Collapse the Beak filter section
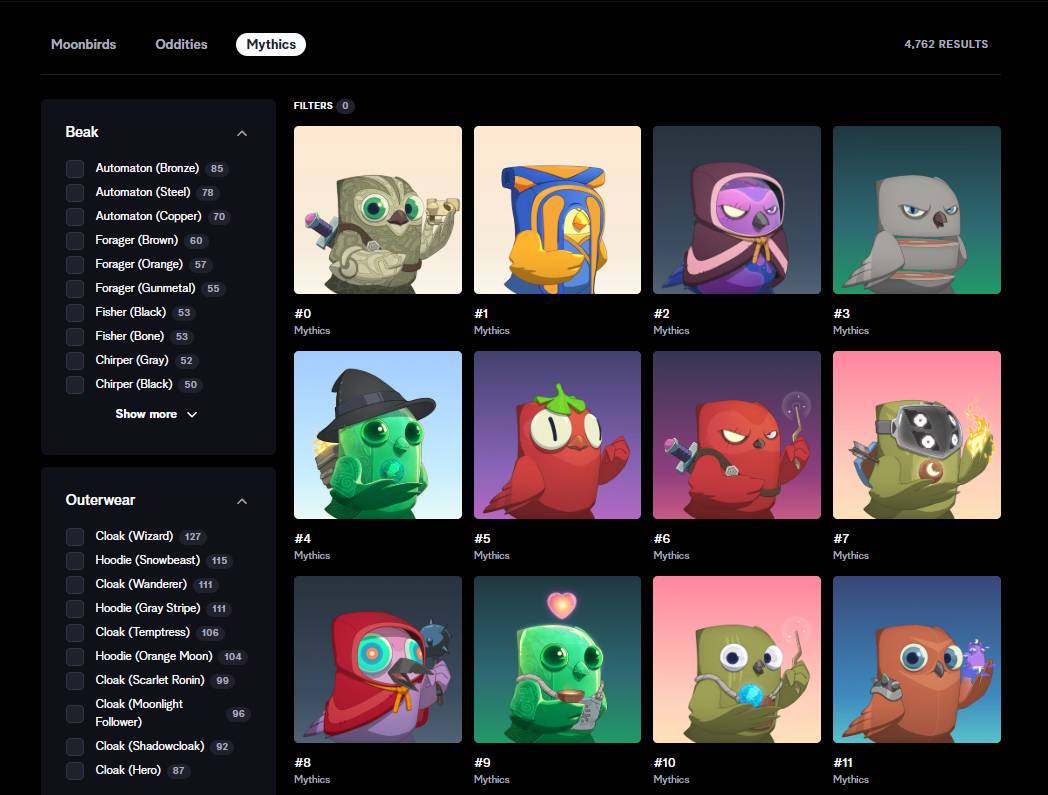The image size is (1048, 795). 241,133
